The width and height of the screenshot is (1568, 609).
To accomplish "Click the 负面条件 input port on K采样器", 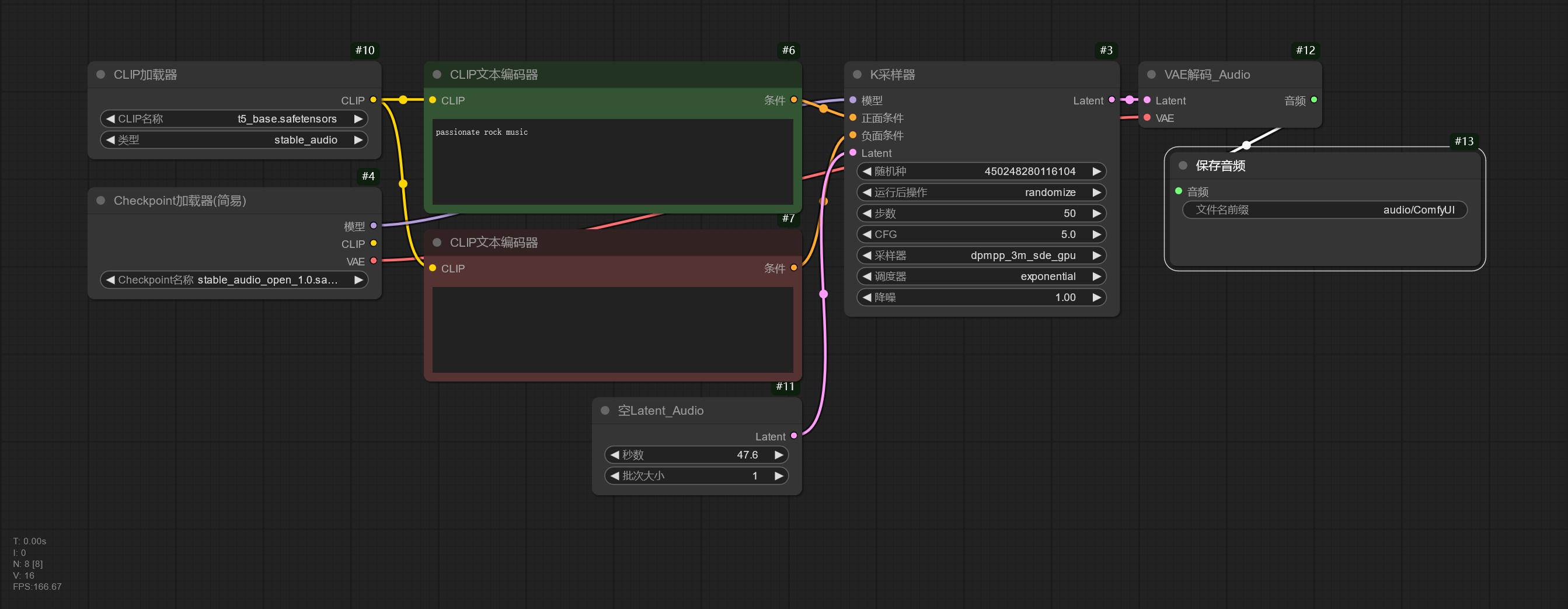I will [852, 135].
